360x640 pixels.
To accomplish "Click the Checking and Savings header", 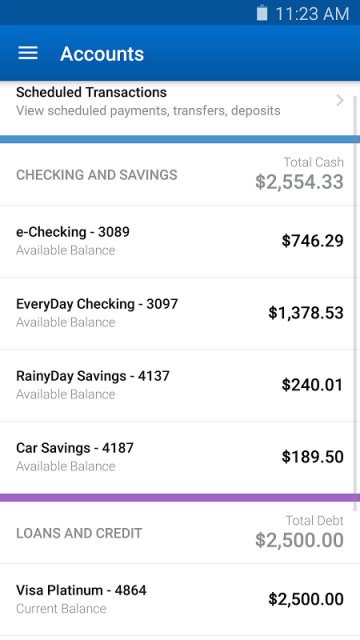I will 97,175.
